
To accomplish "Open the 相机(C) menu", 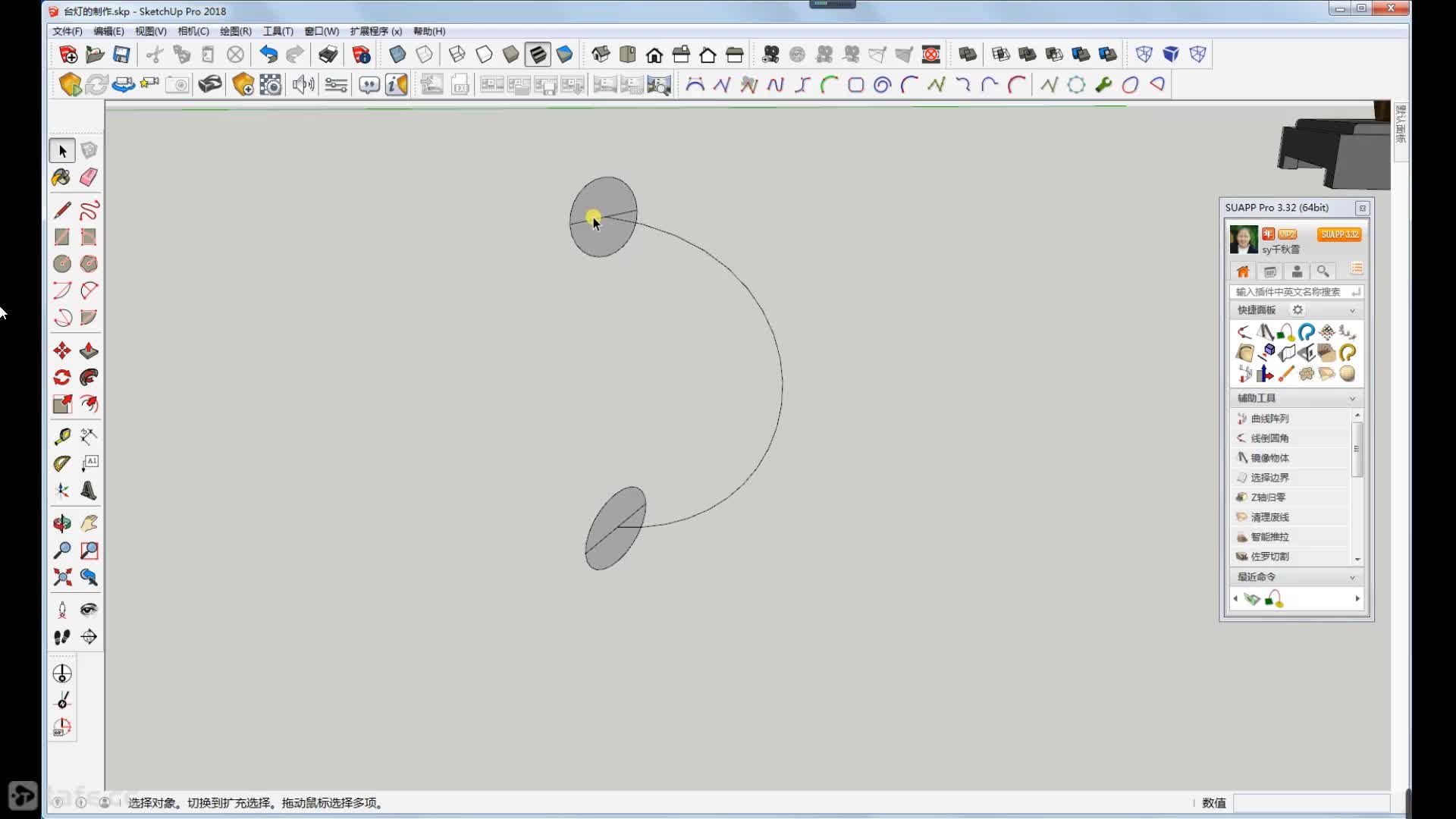I will click(x=193, y=31).
